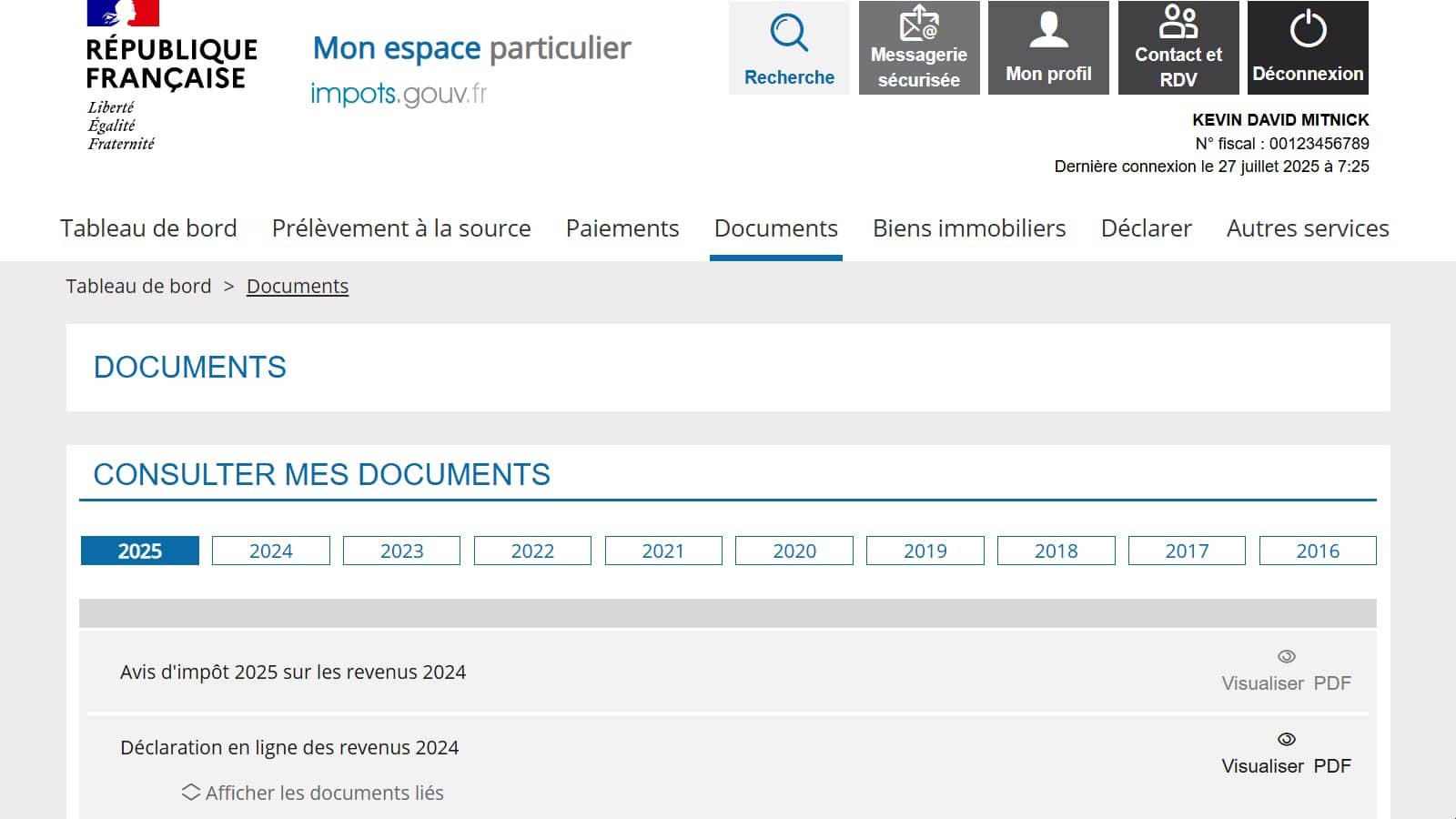Click Déclaration en ligne des revenus 2024

click(x=289, y=747)
